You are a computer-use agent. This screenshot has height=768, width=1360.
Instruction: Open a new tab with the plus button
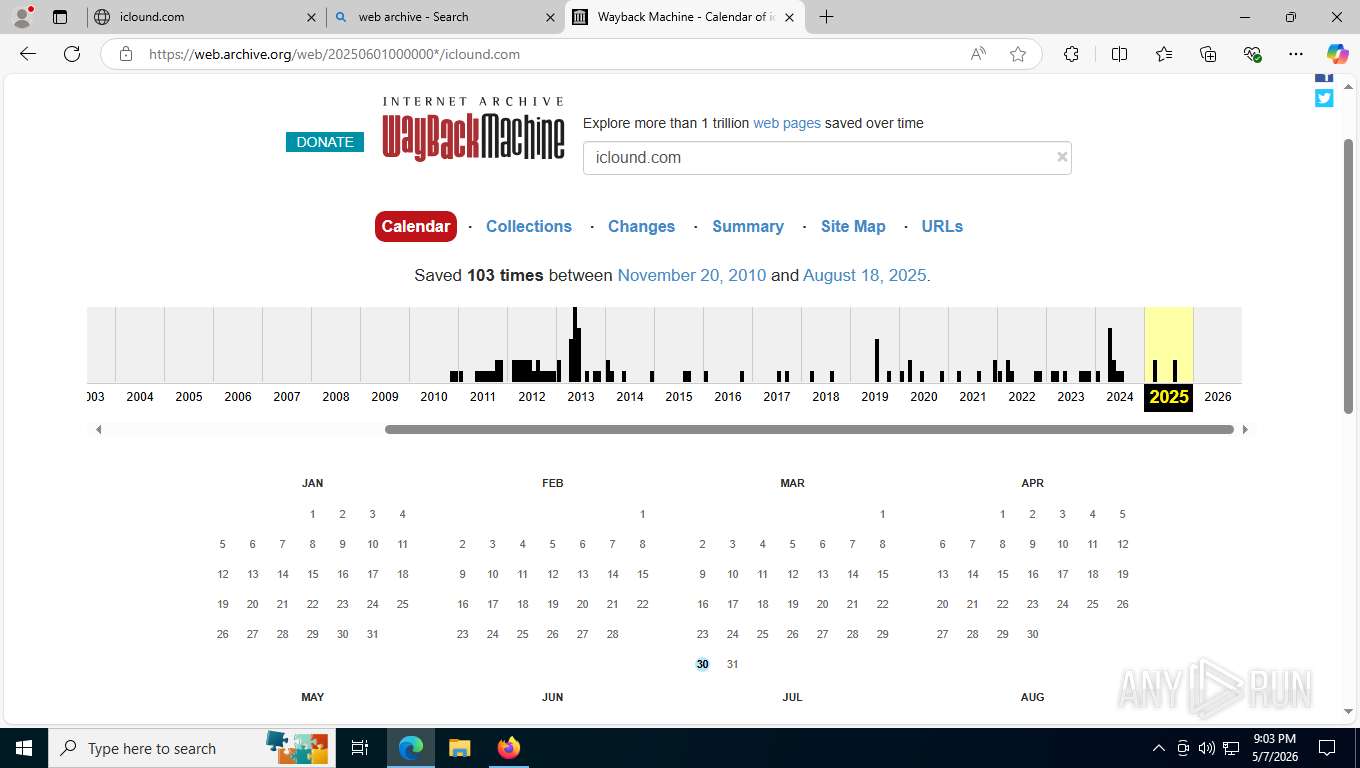(826, 17)
